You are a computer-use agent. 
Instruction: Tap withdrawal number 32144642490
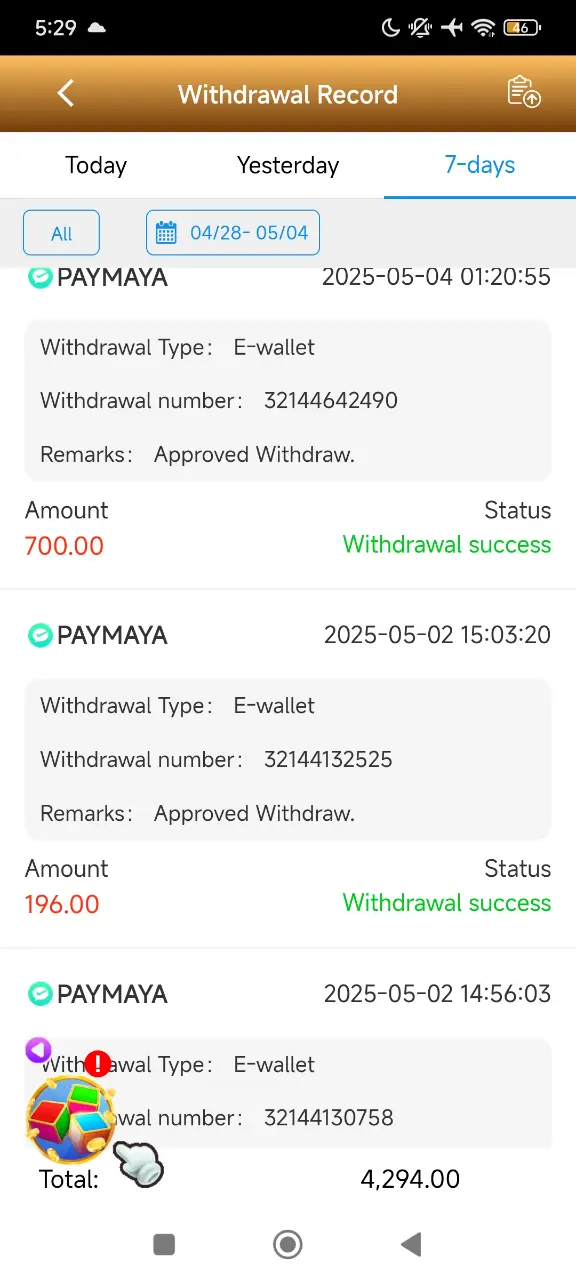coord(331,401)
